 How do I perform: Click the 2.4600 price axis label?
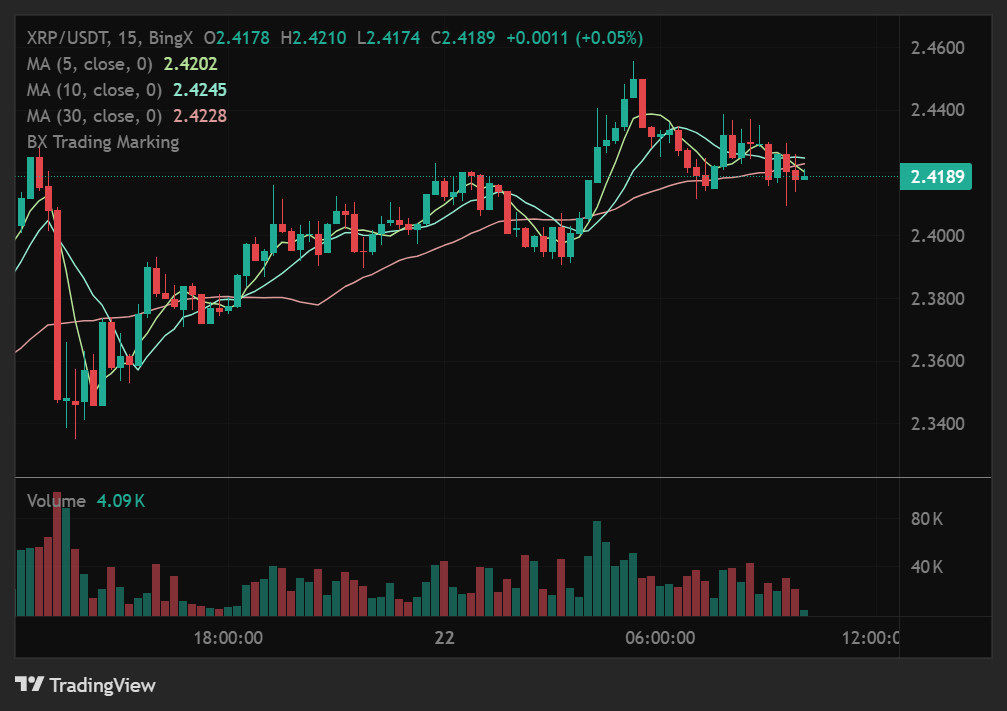pos(938,48)
